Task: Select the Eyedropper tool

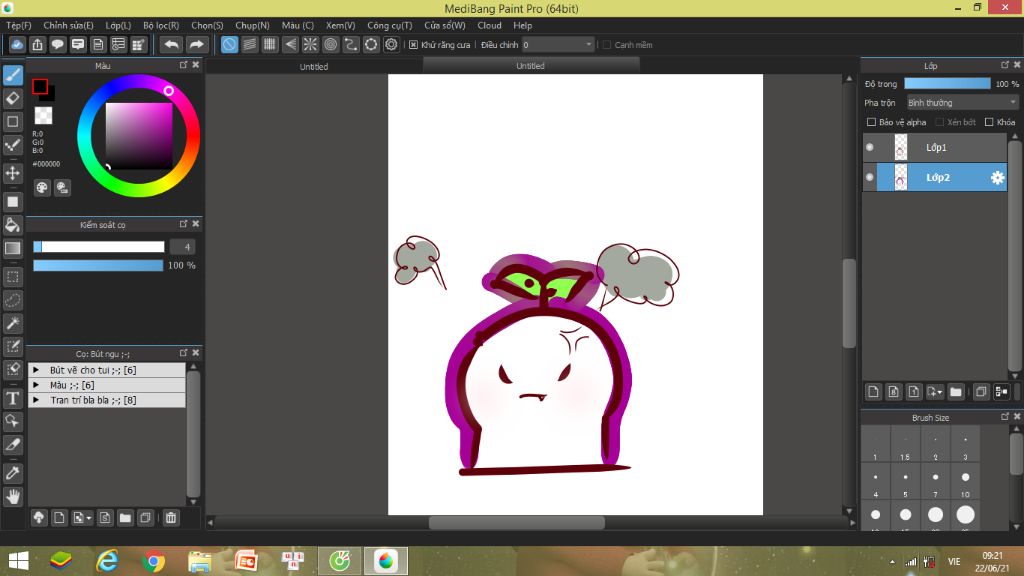Action: pyautogui.click(x=12, y=473)
